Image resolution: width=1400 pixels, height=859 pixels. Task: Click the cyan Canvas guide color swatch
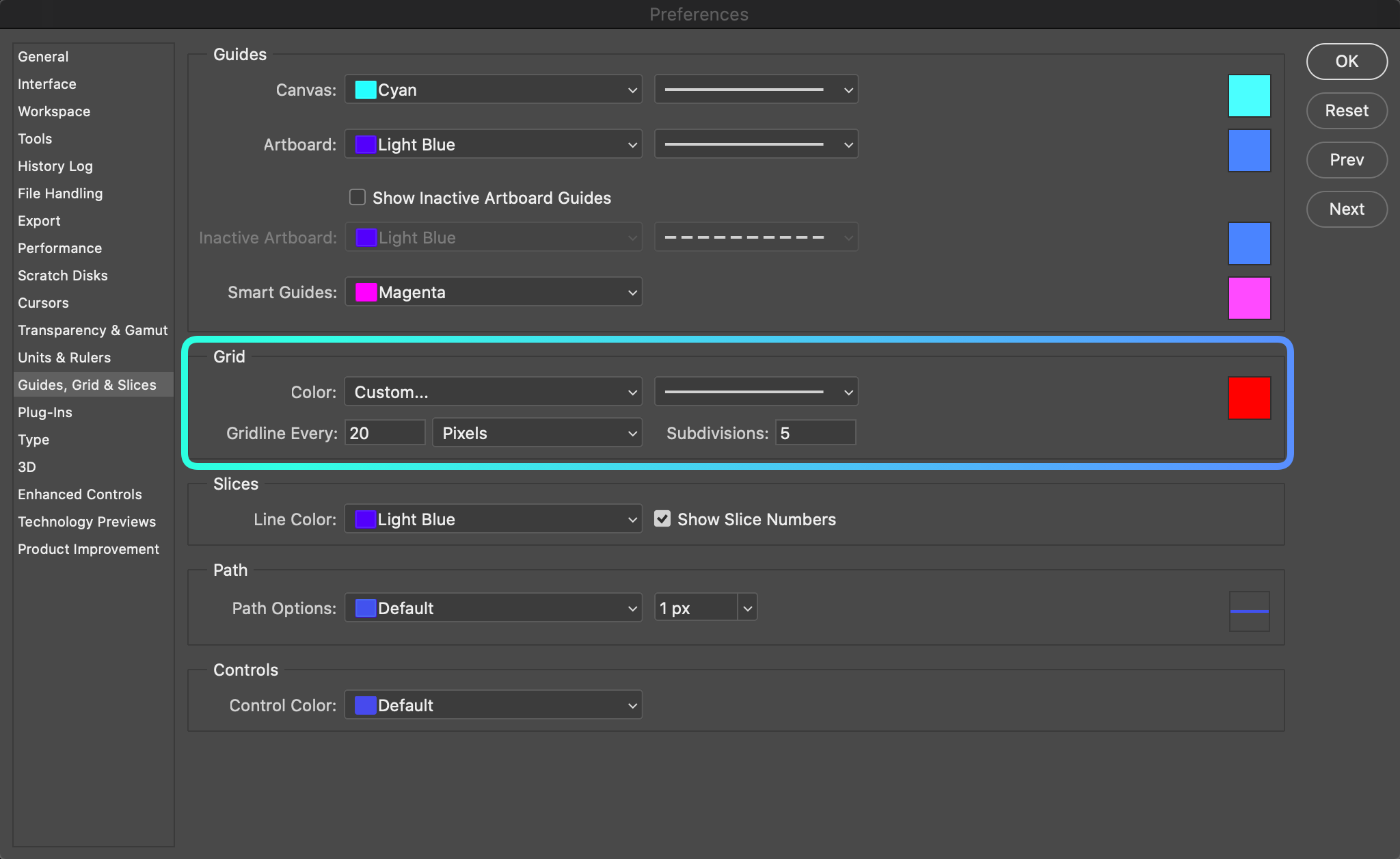click(1249, 96)
